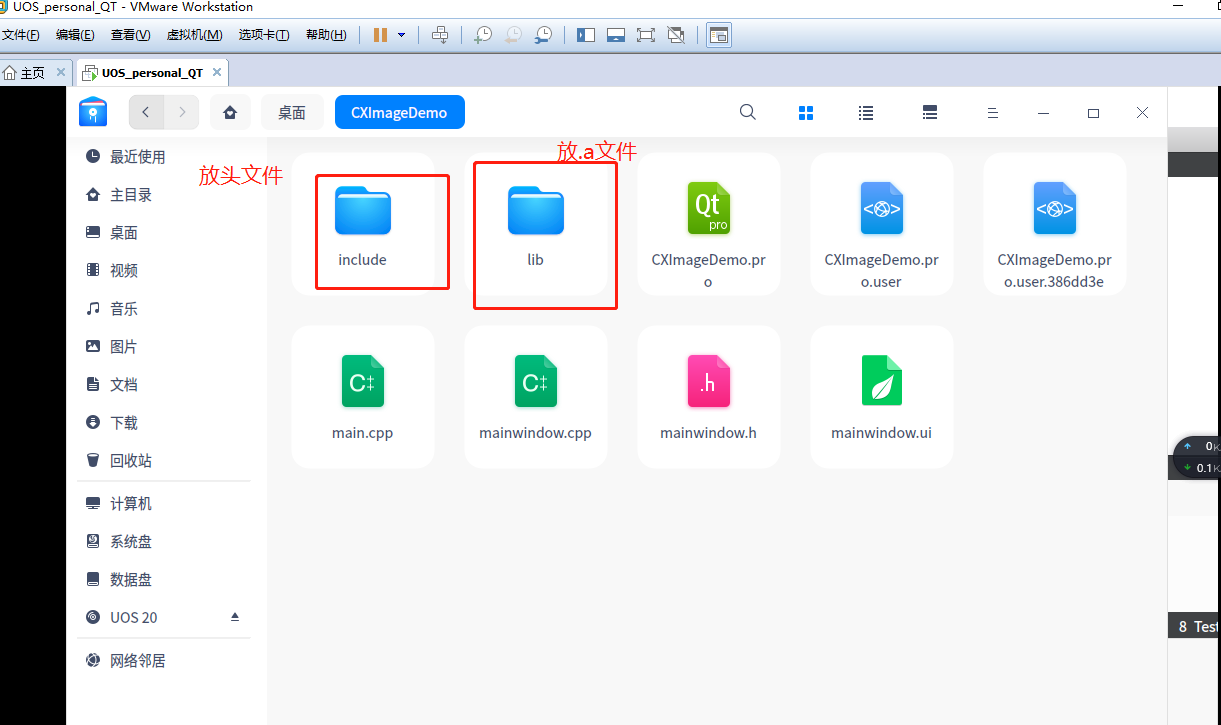
Task: Send Ctrl+Alt+Del to the virtual machine
Action: point(440,34)
